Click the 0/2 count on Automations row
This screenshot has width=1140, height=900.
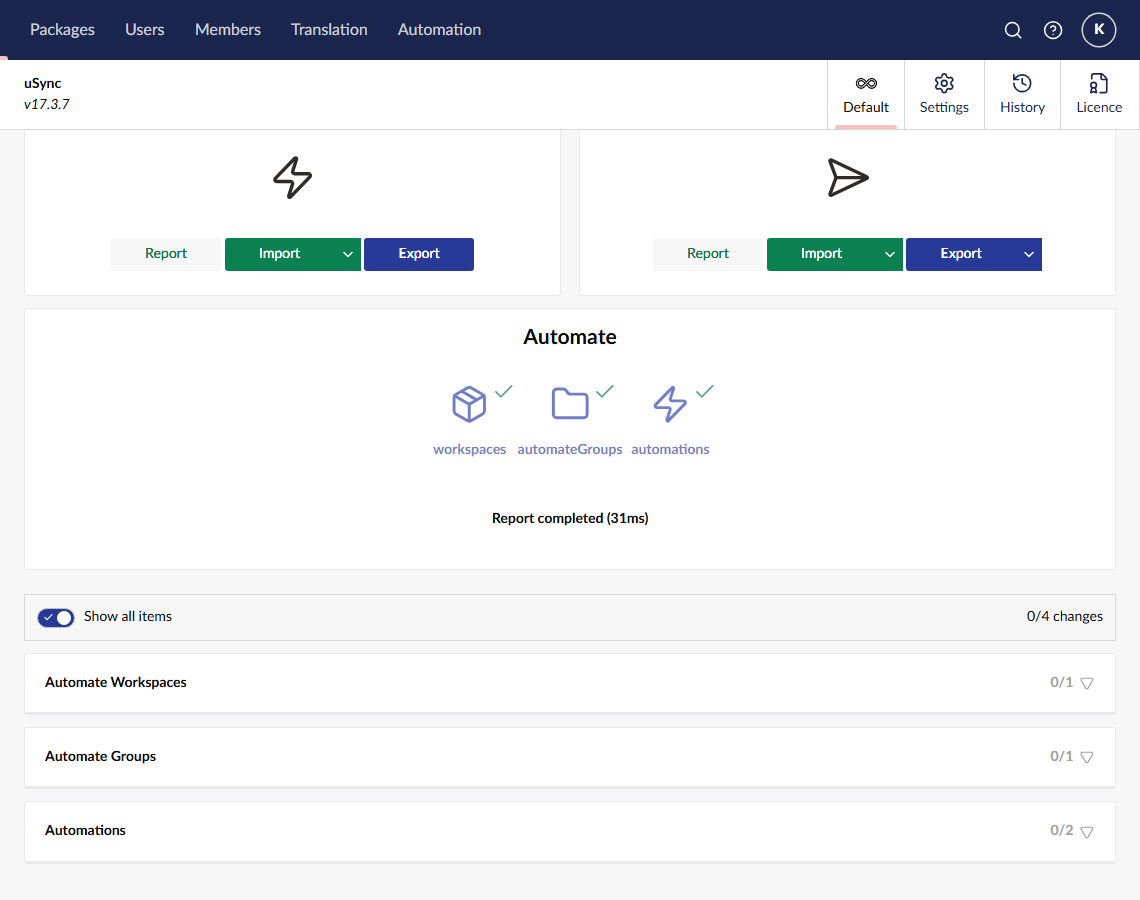1061,831
